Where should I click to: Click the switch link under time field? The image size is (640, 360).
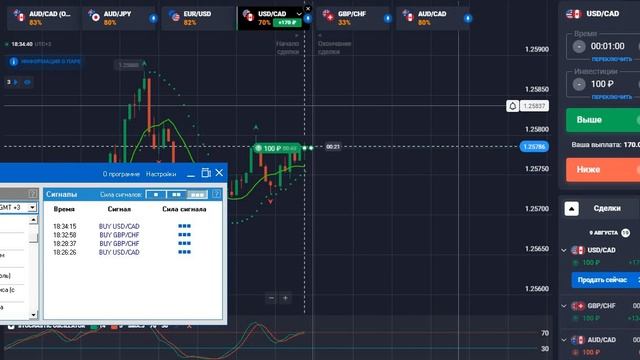pos(611,59)
